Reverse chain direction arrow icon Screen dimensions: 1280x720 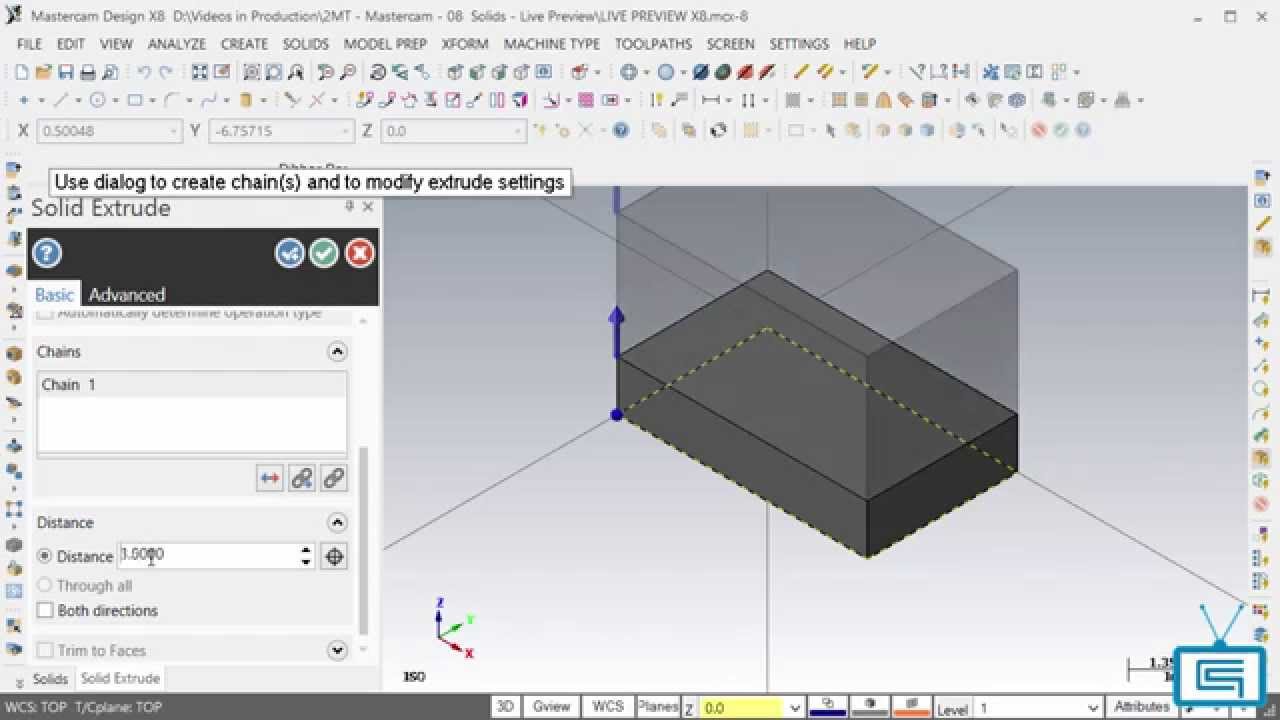pyautogui.click(x=270, y=478)
